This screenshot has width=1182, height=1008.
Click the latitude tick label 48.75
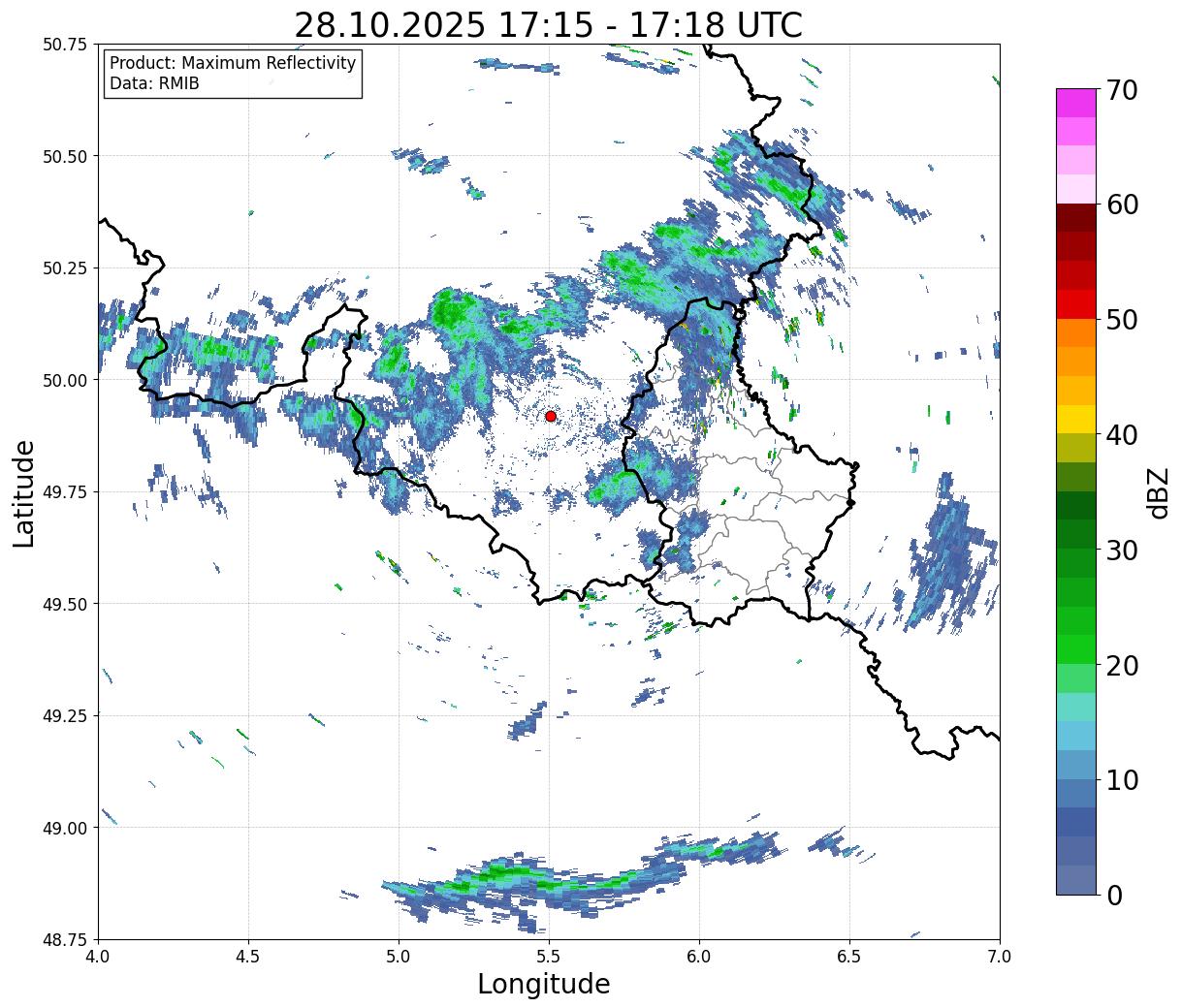pos(65,939)
